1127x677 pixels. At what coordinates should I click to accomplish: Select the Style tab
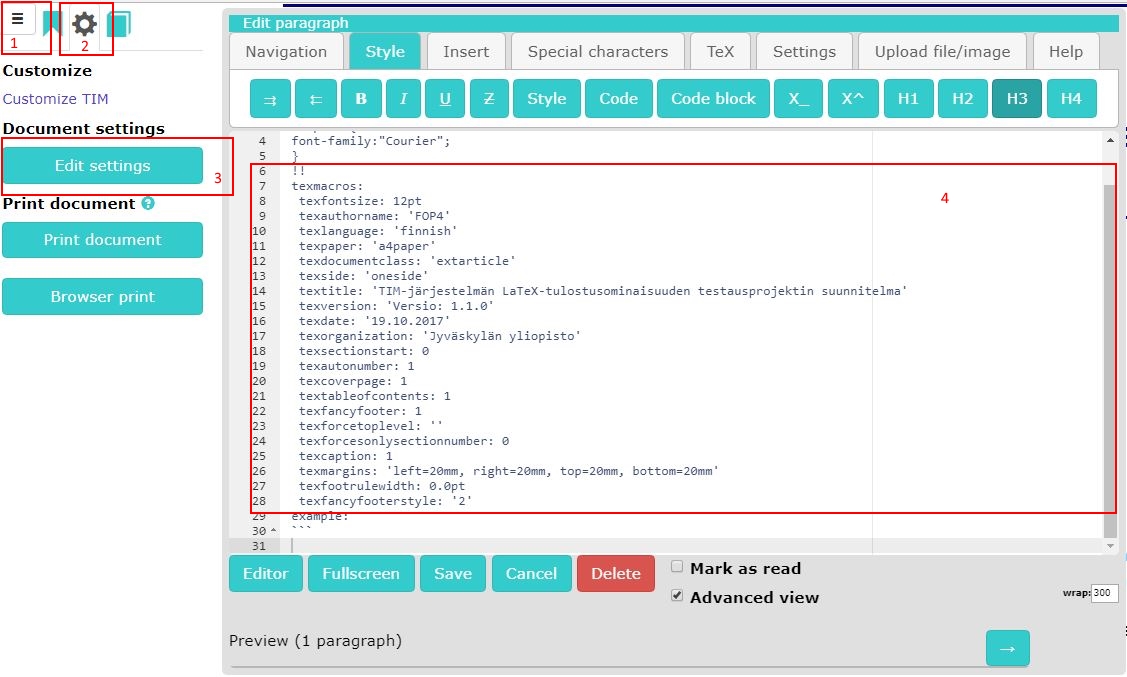(x=385, y=52)
